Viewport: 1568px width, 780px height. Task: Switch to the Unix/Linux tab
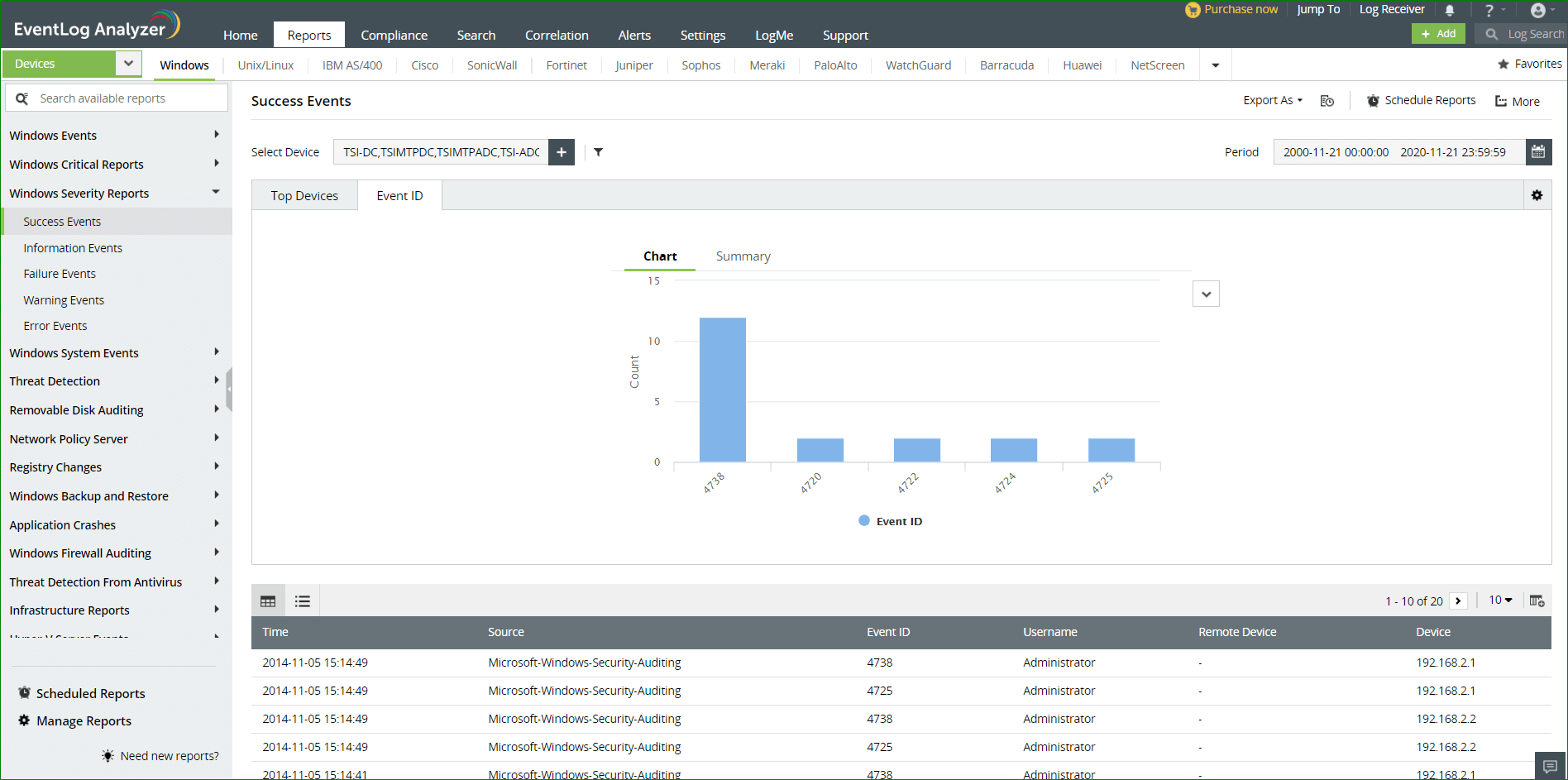[265, 65]
